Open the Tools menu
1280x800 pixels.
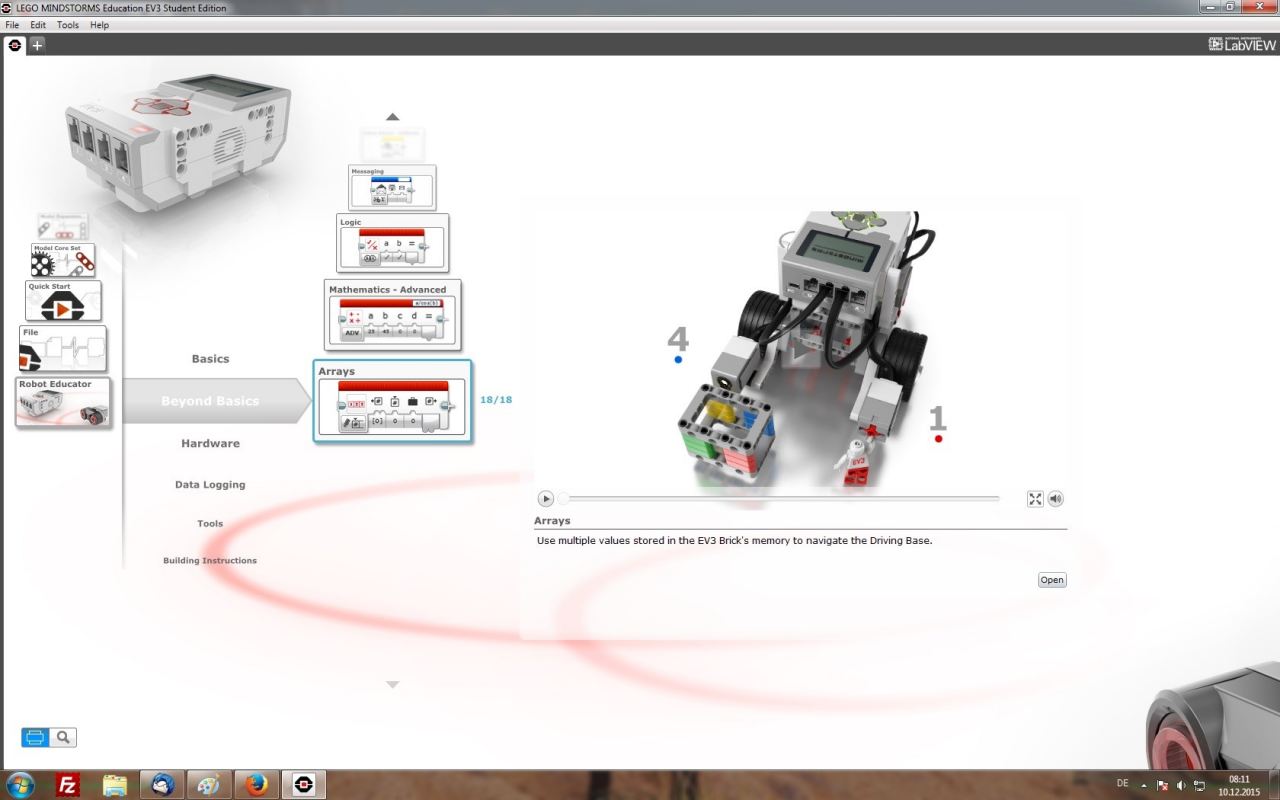click(x=68, y=25)
